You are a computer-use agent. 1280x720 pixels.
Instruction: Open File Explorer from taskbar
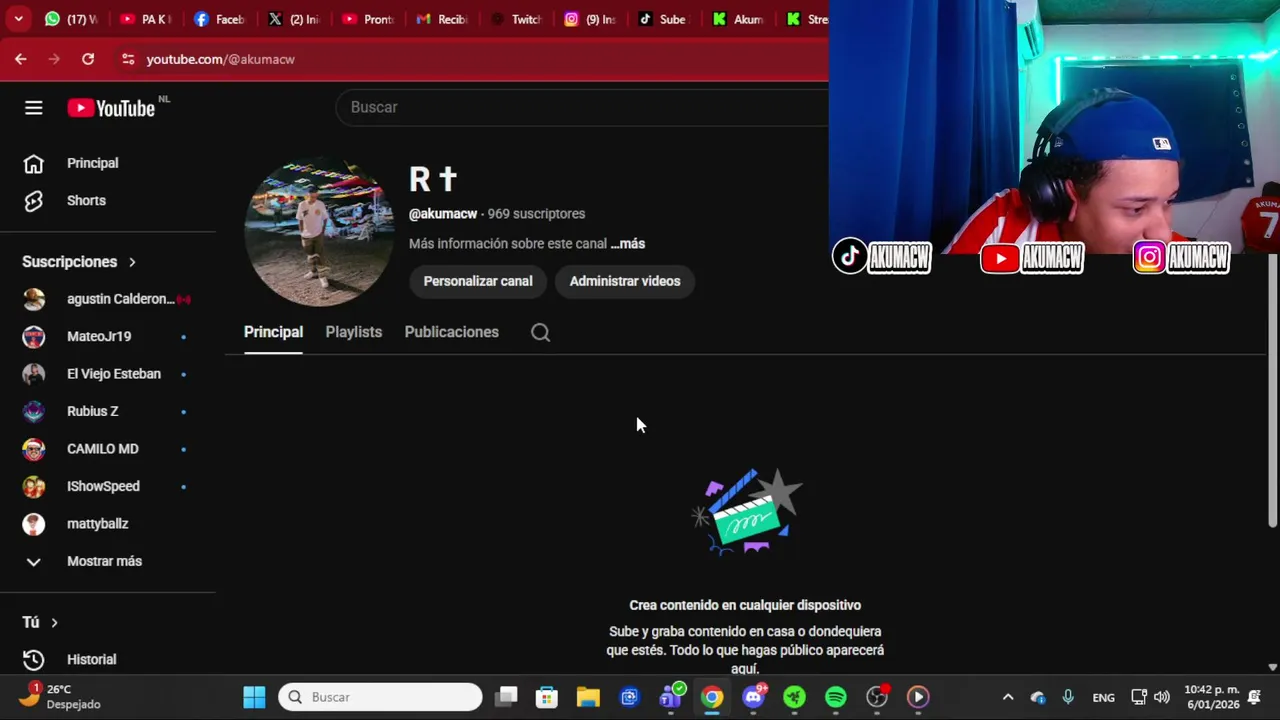coord(588,697)
